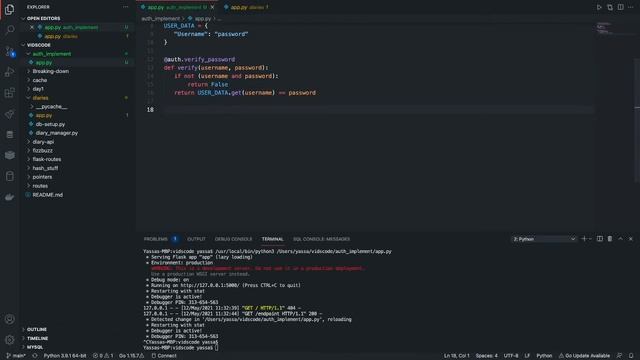Create a new terminal with plus icon

pyautogui.click(x=584, y=239)
